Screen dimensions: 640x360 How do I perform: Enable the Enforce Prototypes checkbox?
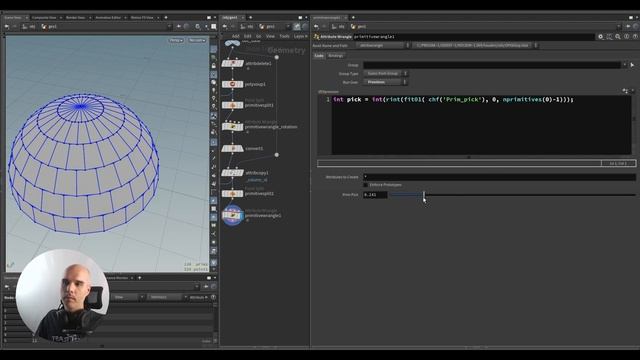coord(366,185)
